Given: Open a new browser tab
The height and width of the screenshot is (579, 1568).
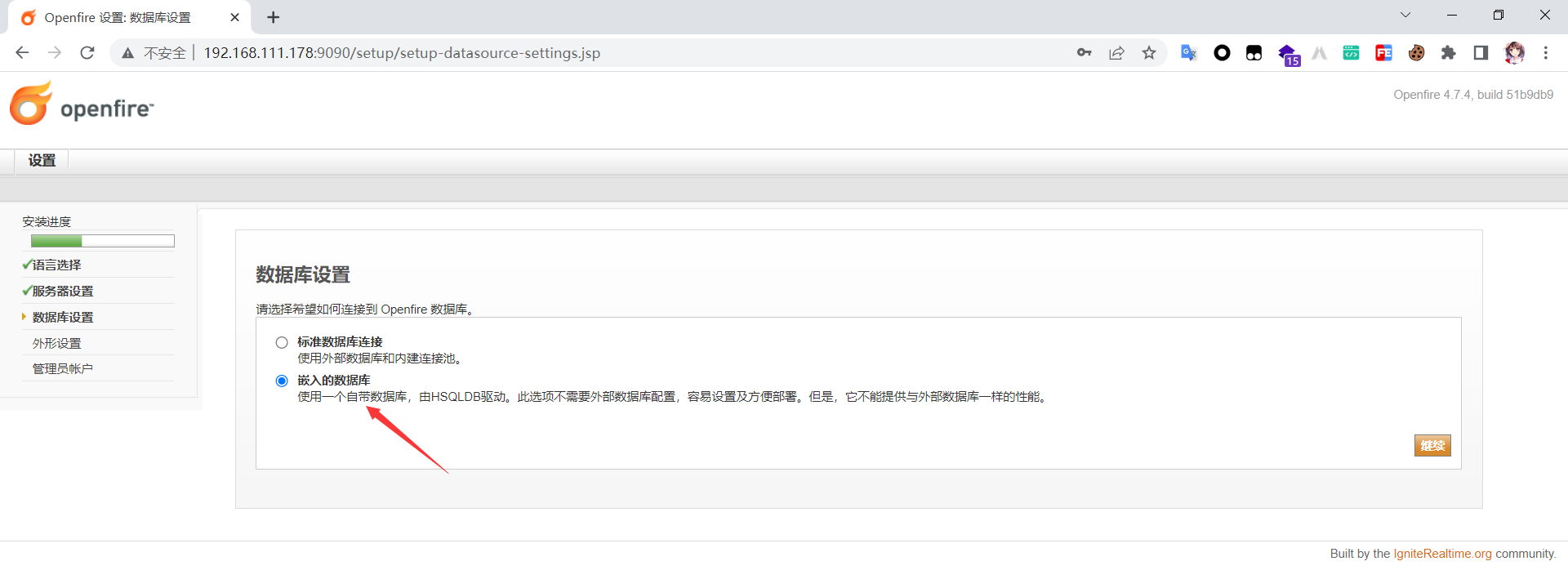Looking at the screenshot, I should [x=273, y=17].
